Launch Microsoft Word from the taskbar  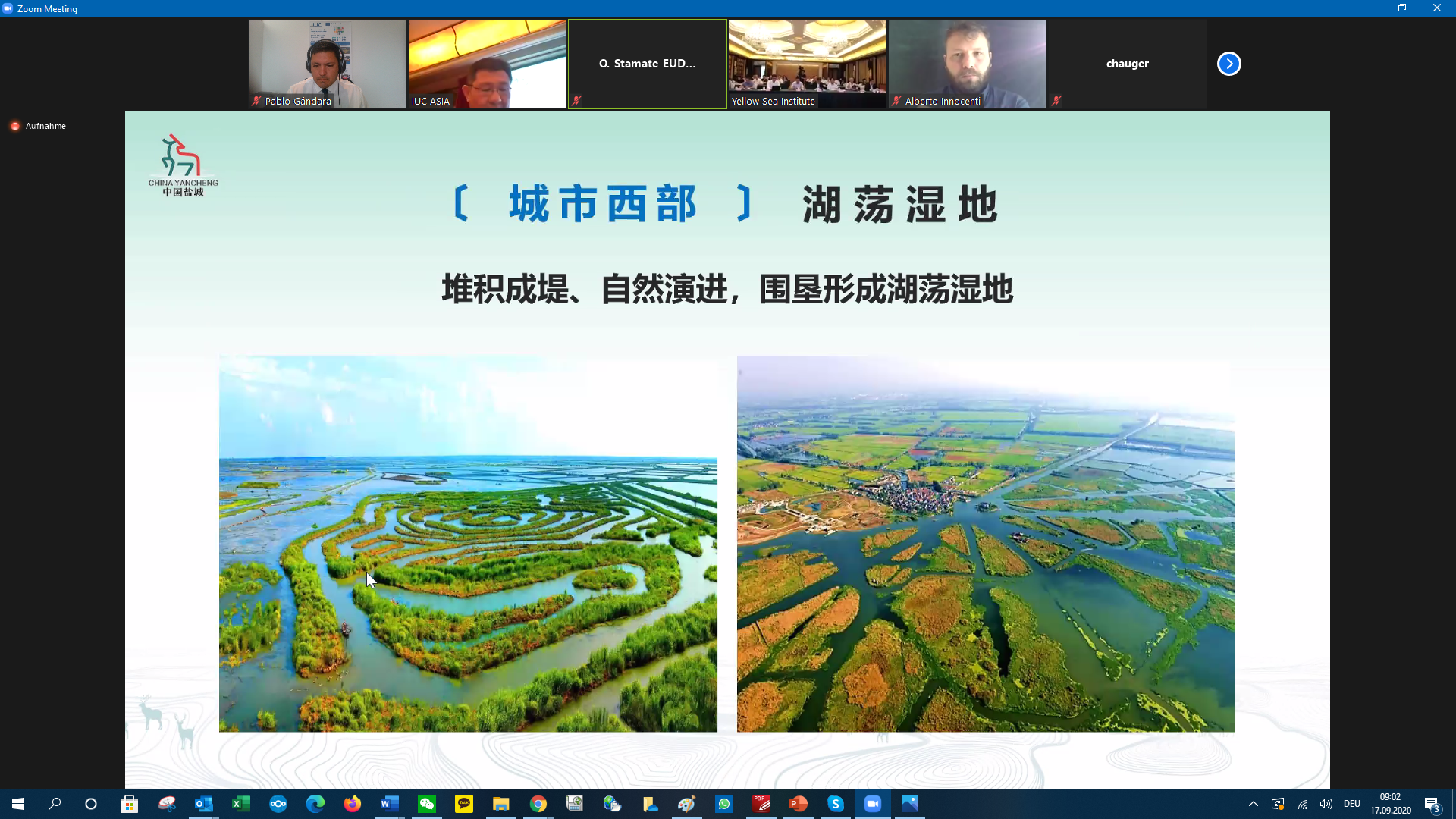pyautogui.click(x=389, y=804)
